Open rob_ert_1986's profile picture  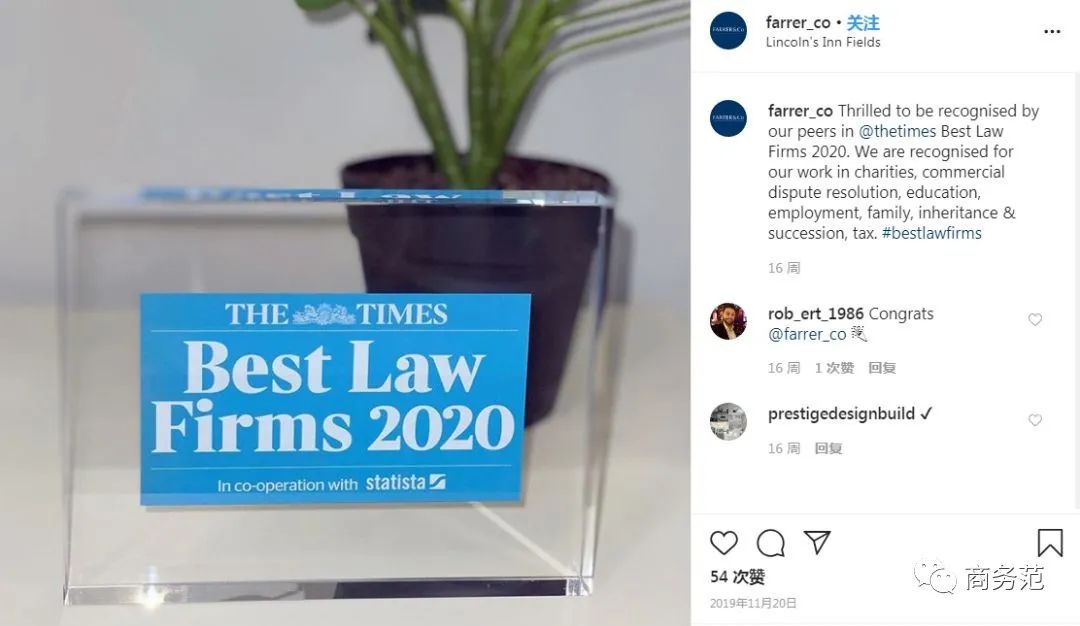728,321
